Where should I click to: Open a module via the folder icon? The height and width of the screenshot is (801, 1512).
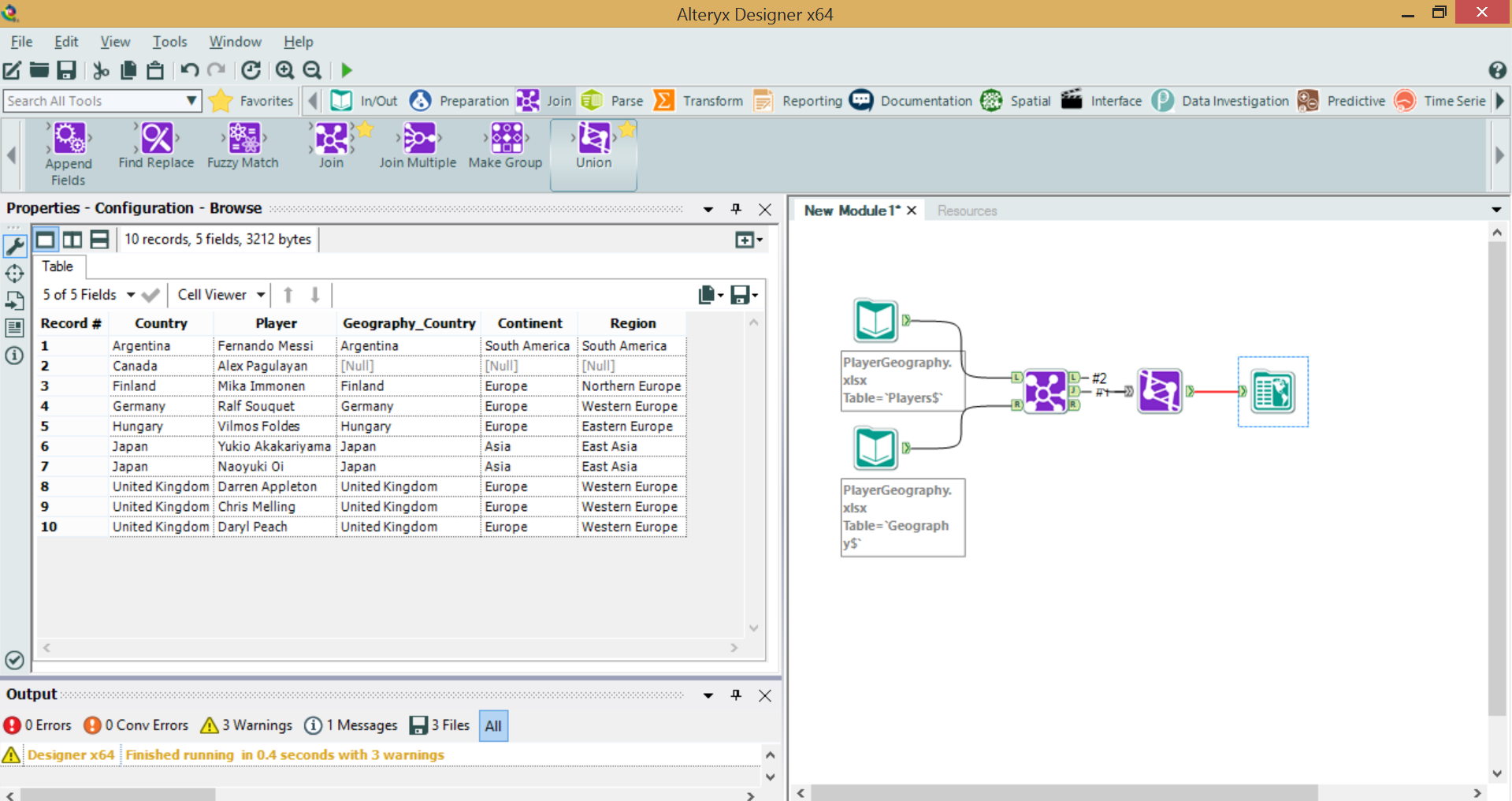[x=39, y=70]
